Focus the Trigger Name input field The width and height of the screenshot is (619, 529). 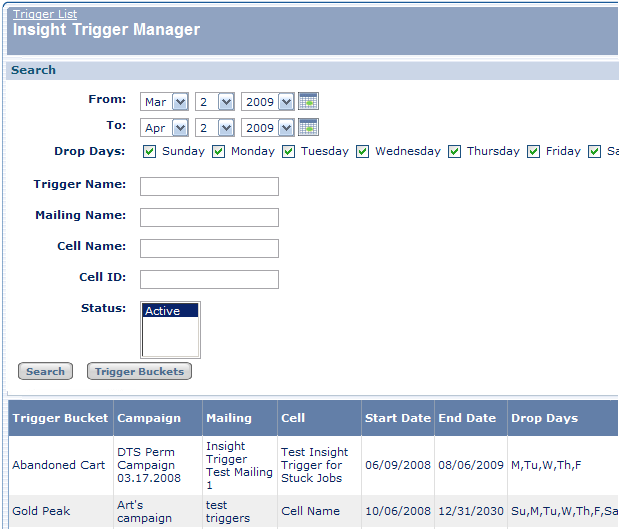pos(209,186)
